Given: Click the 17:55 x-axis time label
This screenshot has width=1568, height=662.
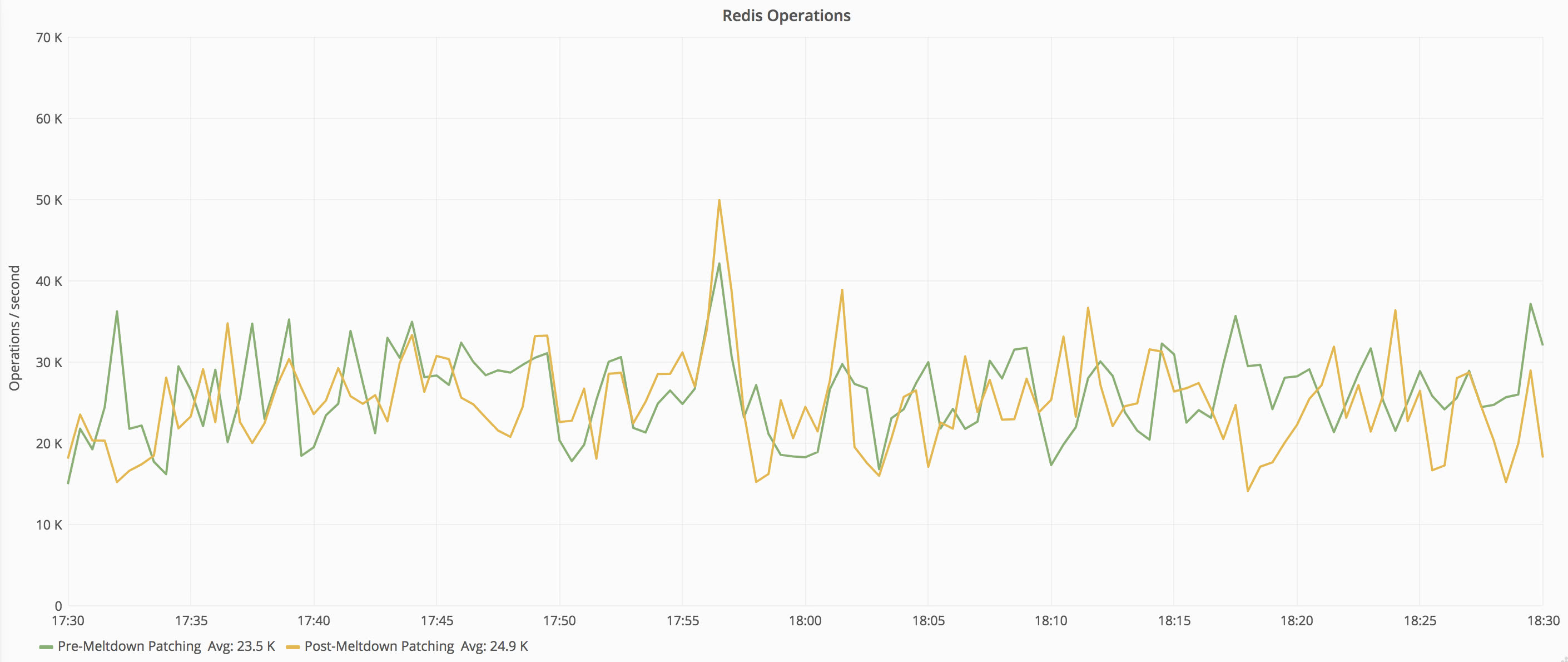Looking at the screenshot, I should click(682, 621).
